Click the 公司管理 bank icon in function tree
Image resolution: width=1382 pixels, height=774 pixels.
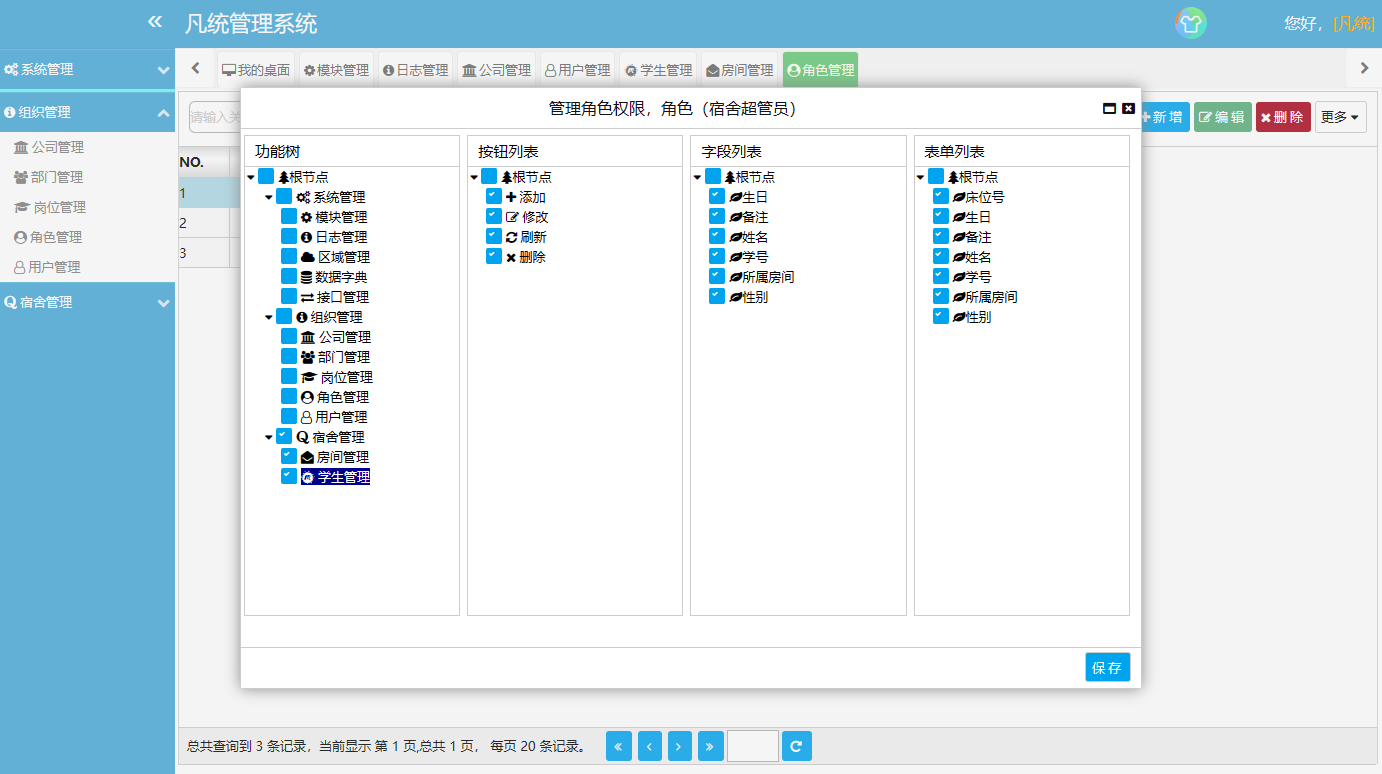(x=307, y=337)
